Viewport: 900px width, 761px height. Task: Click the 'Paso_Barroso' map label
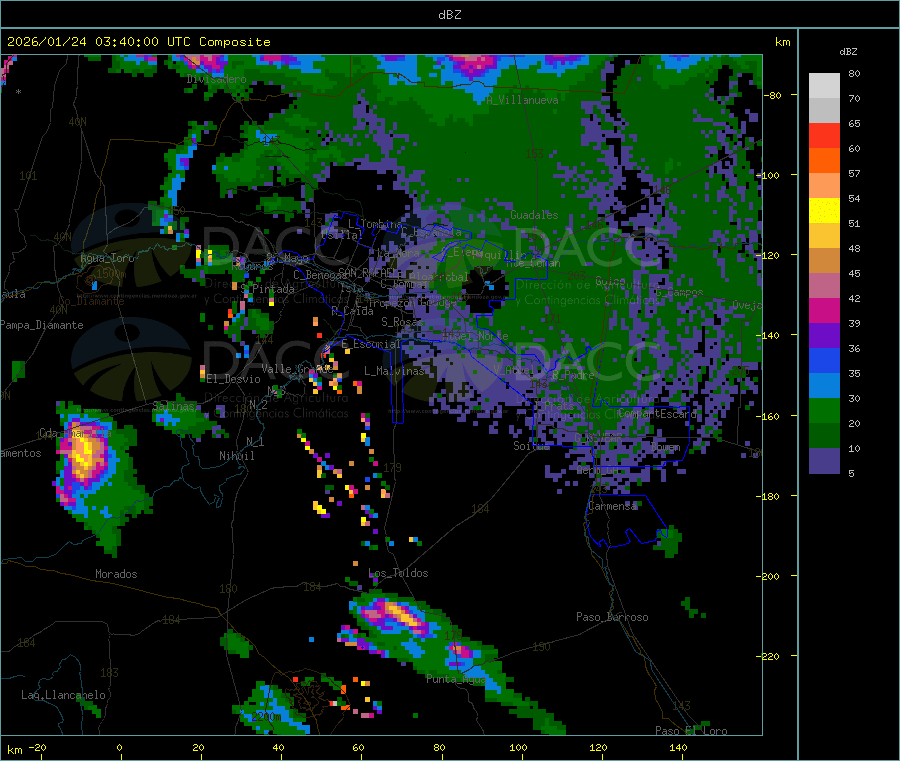612,617
